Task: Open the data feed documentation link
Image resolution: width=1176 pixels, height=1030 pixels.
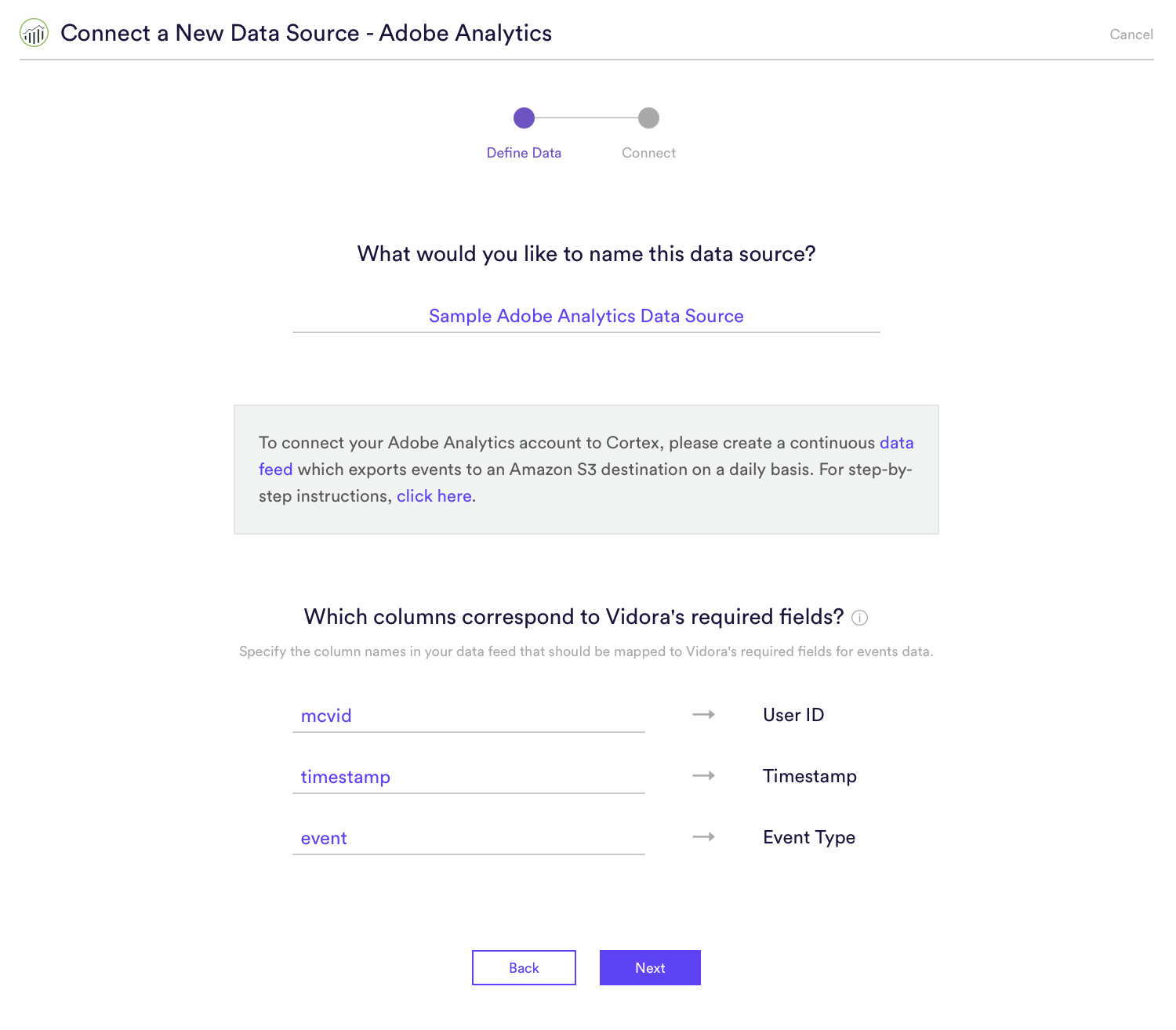Action: [896, 443]
